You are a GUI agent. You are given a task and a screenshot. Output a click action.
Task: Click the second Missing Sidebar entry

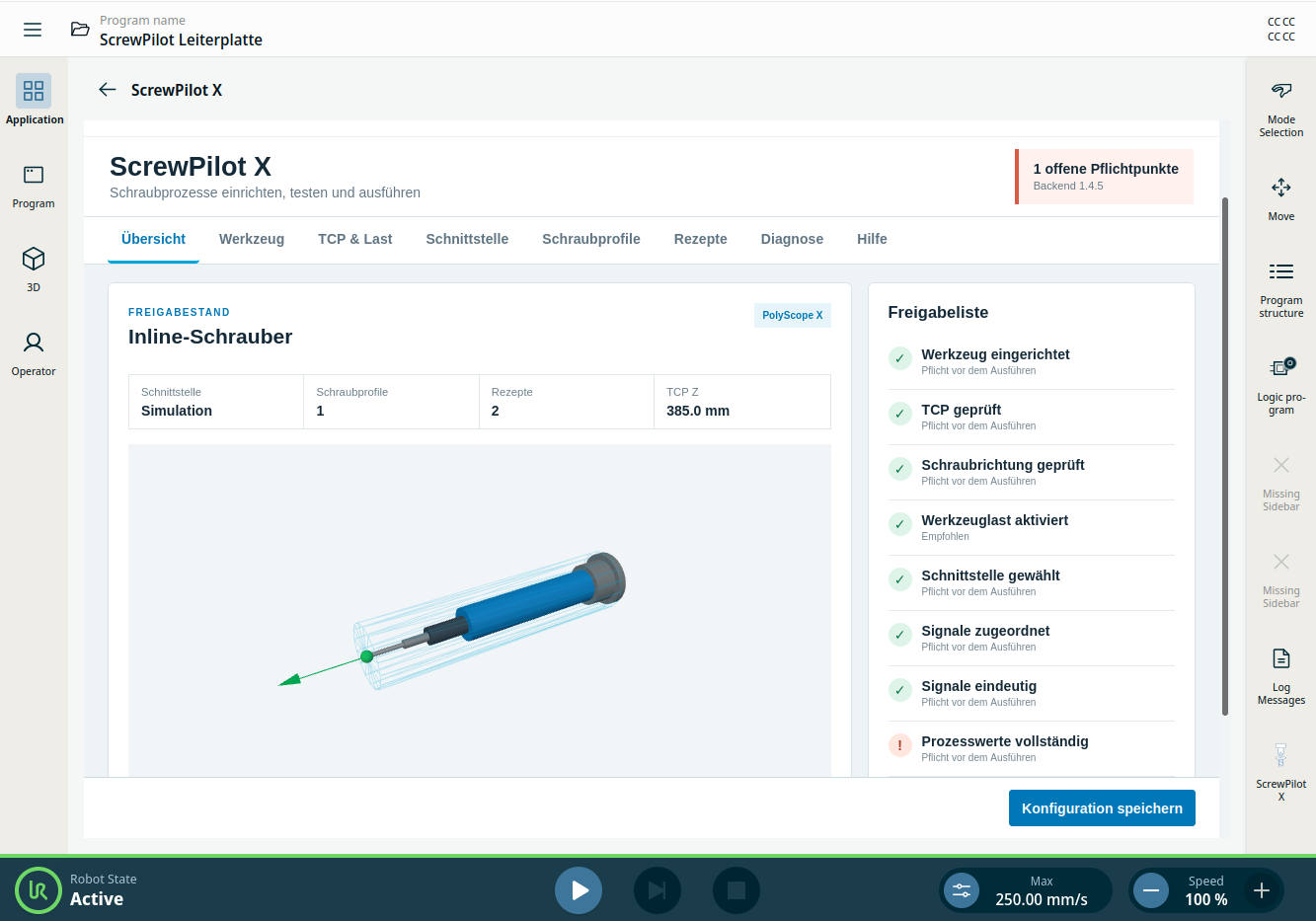pyautogui.click(x=1281, y=579)
